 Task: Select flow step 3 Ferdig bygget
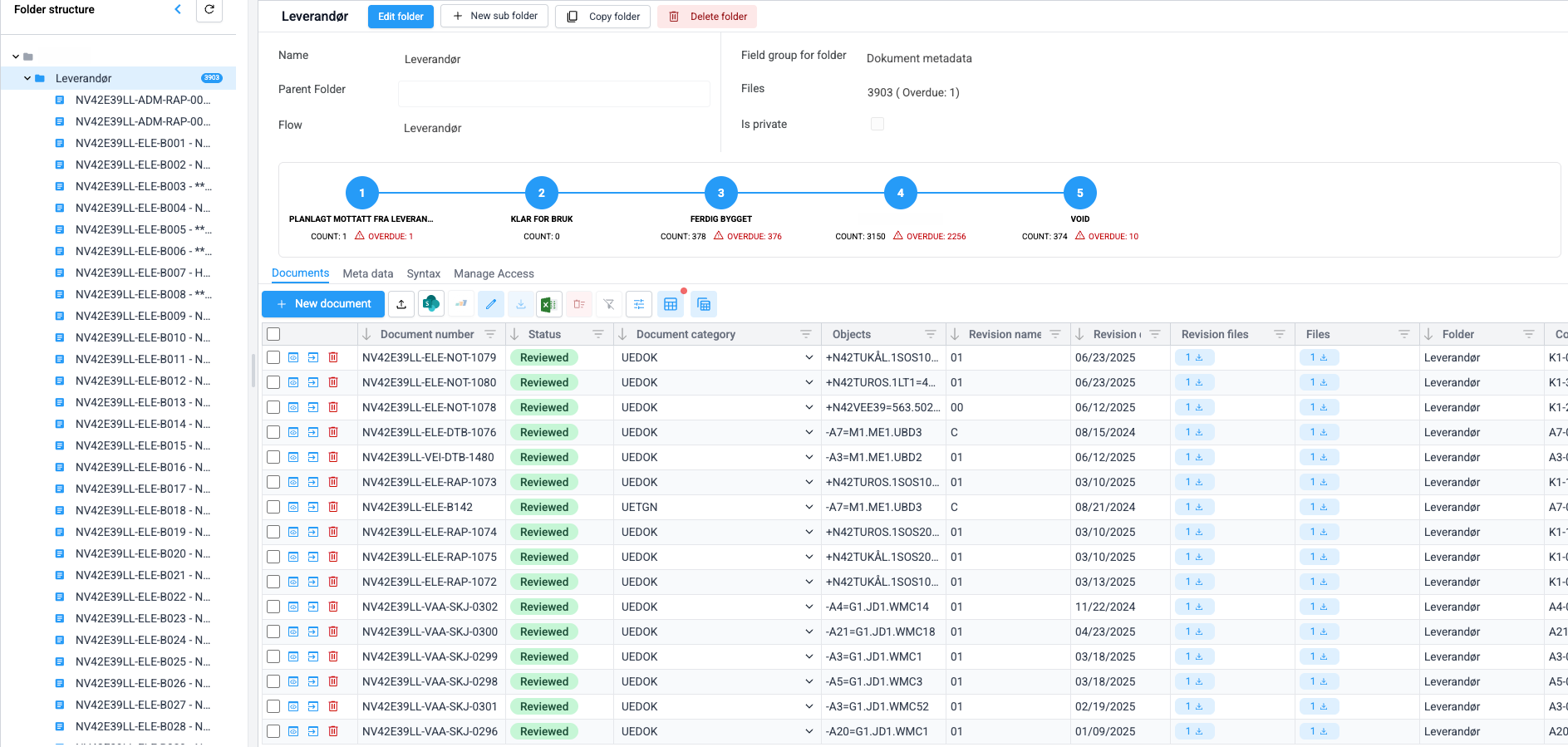click(x=721, y=193)
